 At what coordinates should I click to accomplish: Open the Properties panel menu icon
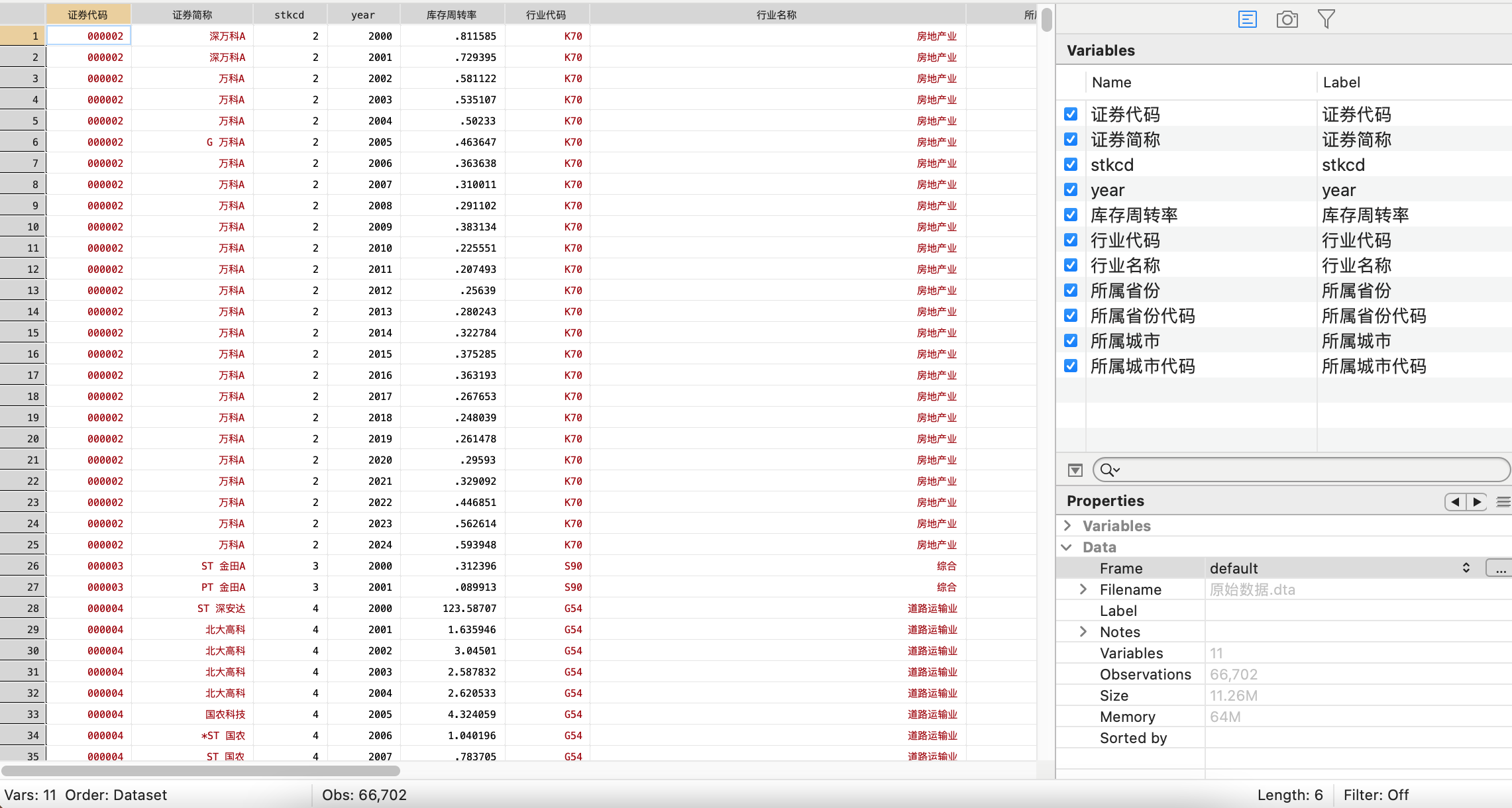point(1503,502)
